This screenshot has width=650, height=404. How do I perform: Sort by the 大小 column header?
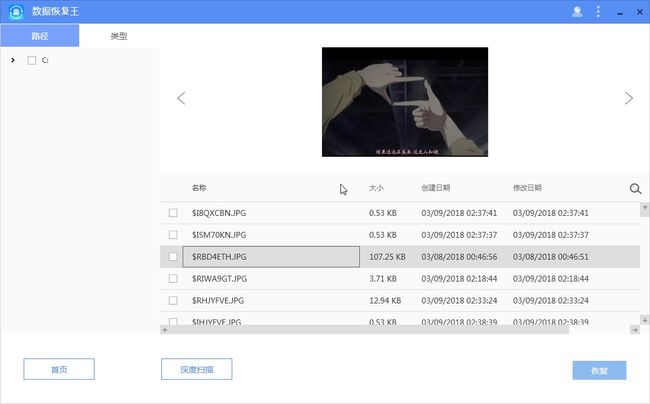click(376, 188)
